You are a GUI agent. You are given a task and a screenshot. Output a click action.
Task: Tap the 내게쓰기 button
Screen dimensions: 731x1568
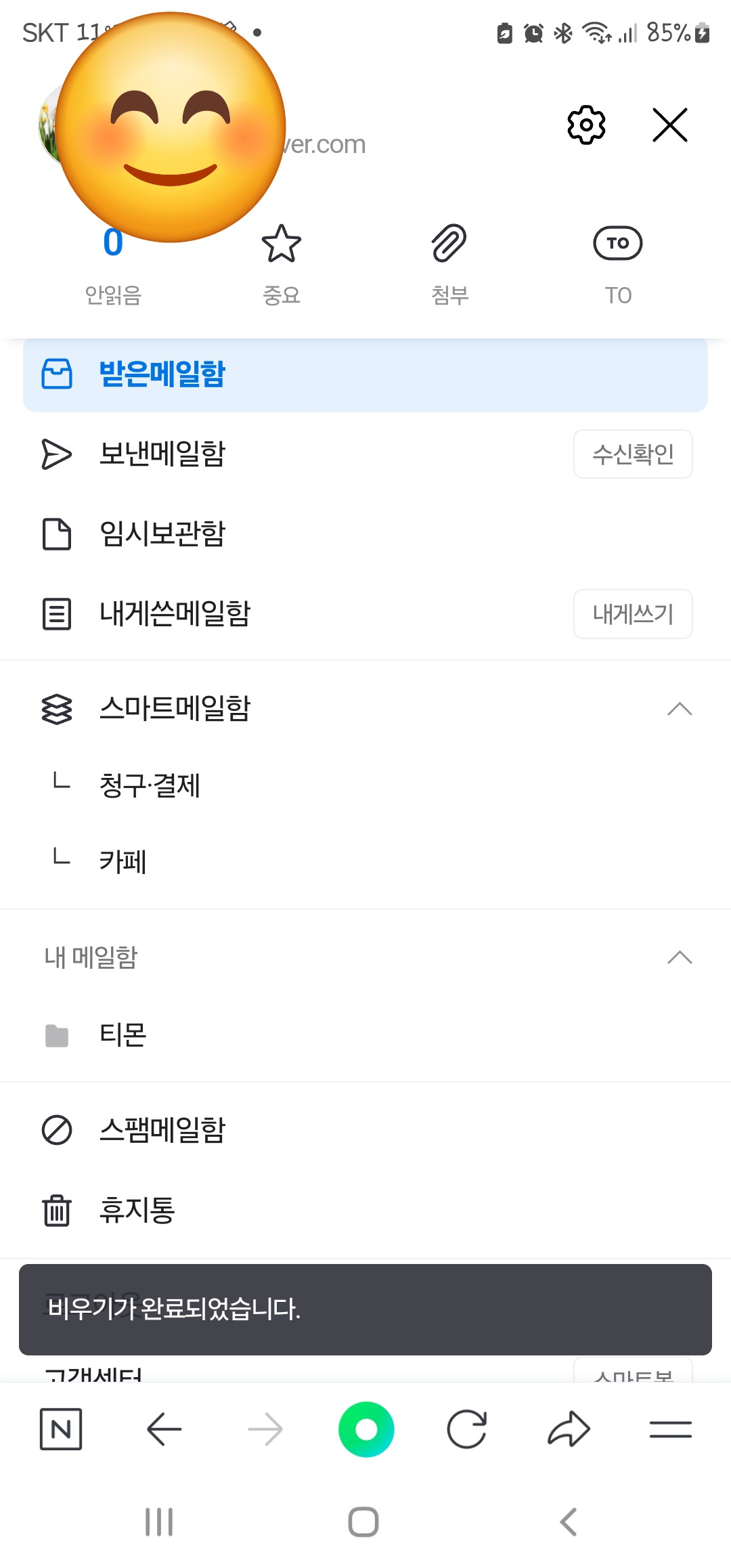633,614
